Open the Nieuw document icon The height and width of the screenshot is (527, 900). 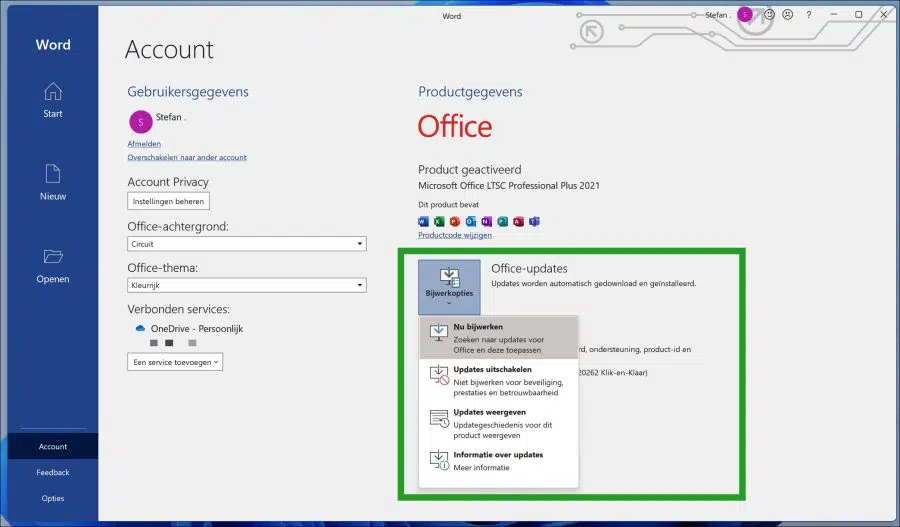[x=53, y=174]
